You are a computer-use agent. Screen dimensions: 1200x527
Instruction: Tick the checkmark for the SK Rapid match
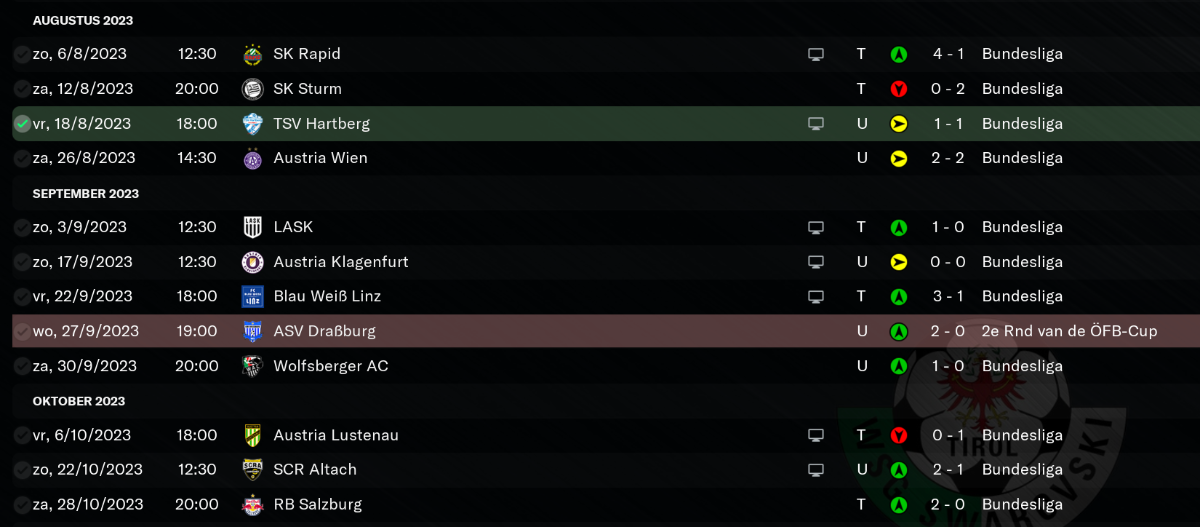(22, 54)
